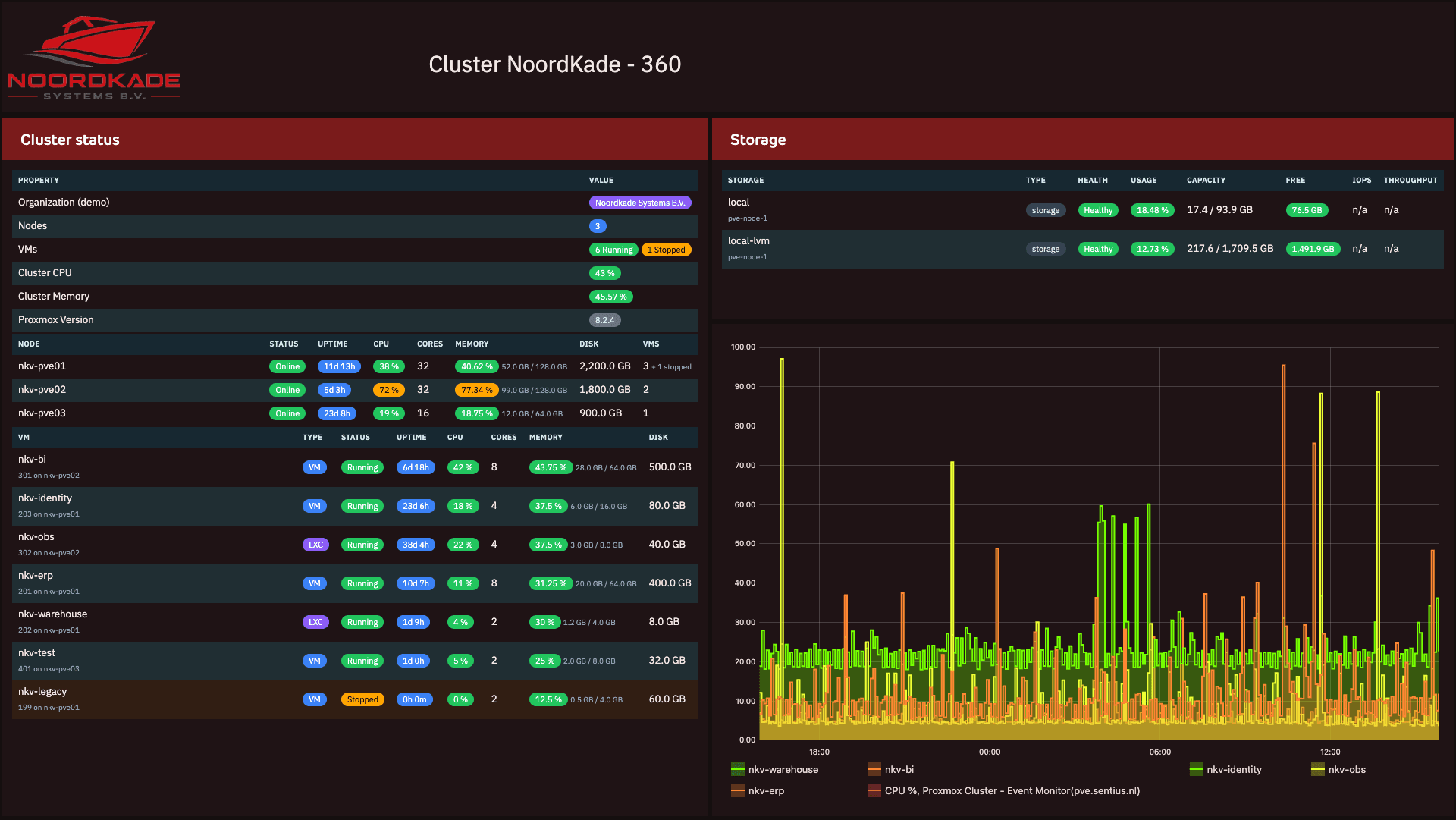Open the nkv-legacy VM entry
1456x820 pixels.
coord(42,691)
